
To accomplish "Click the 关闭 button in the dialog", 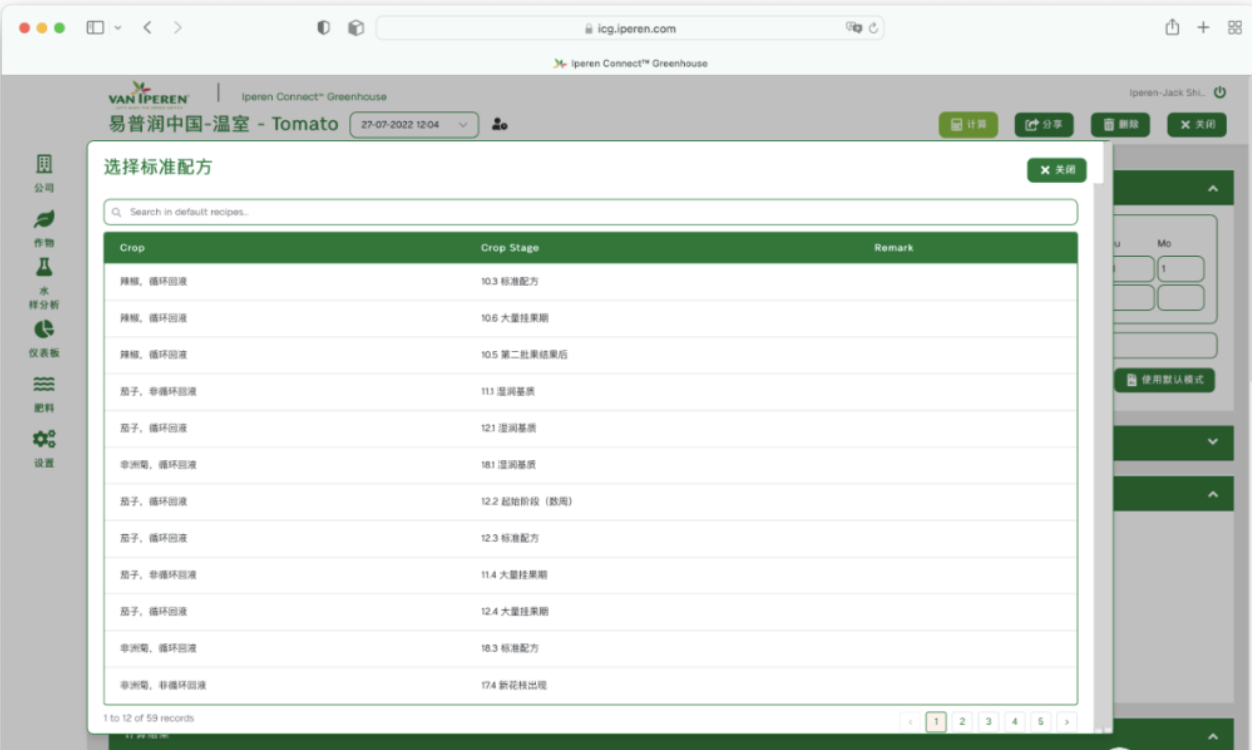I will [1056, 170].
